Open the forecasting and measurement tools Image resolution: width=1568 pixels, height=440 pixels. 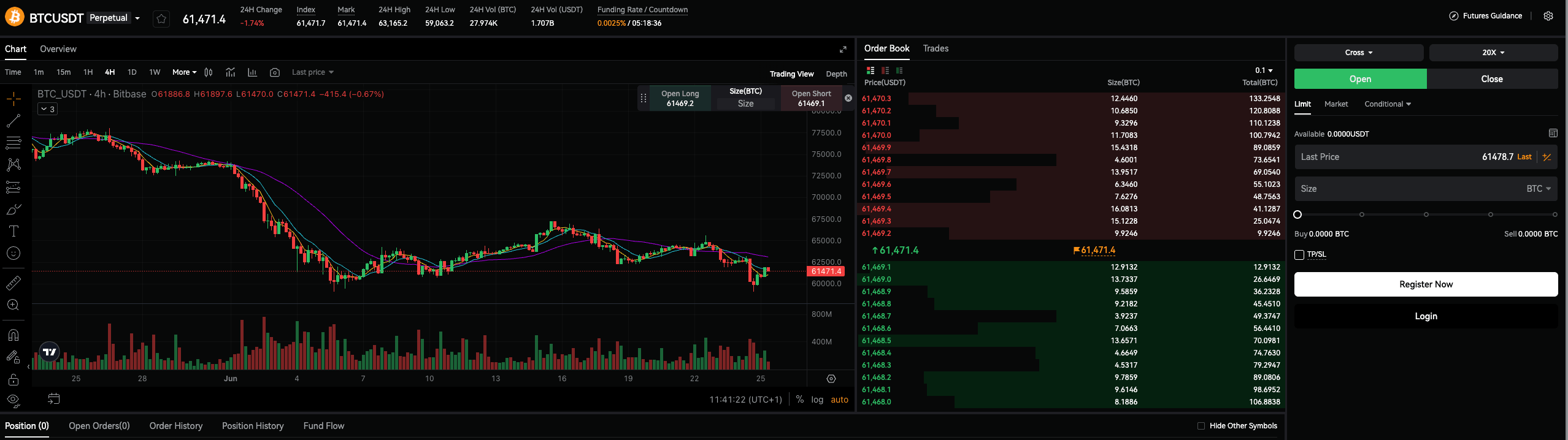tap(13, 187)
